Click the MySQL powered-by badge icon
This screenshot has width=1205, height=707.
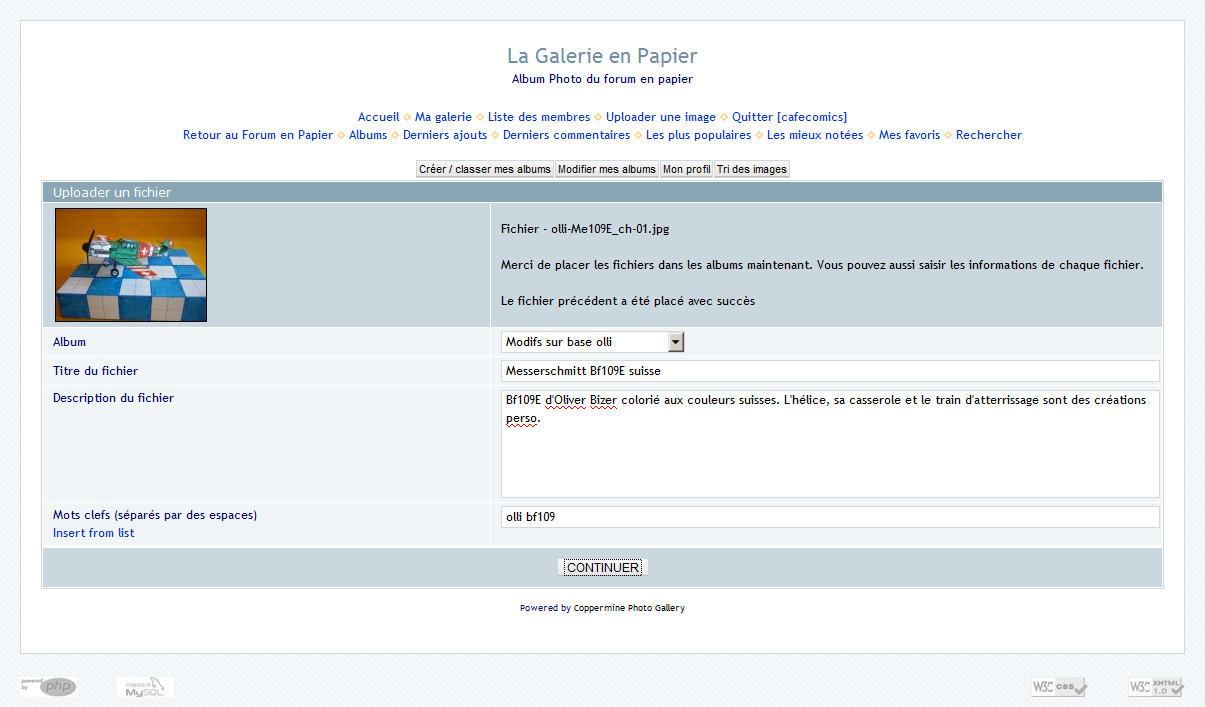coord(145,687)
